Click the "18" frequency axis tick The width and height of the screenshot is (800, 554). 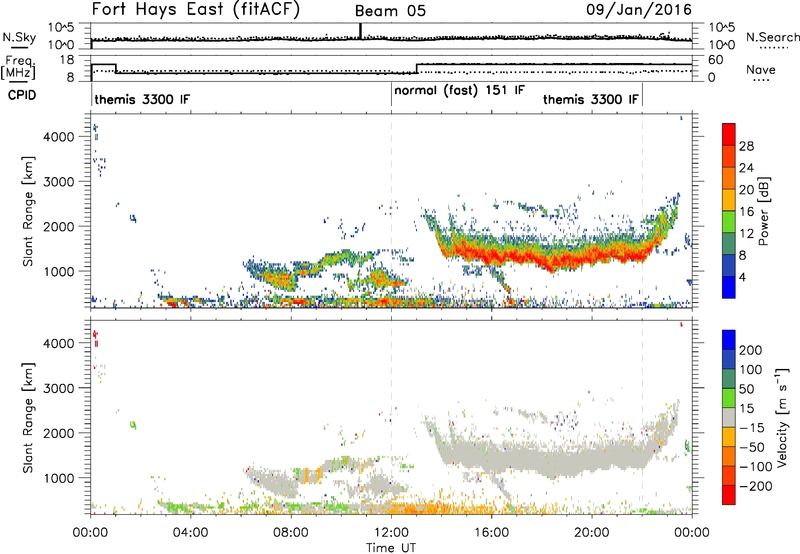[67, 60]
